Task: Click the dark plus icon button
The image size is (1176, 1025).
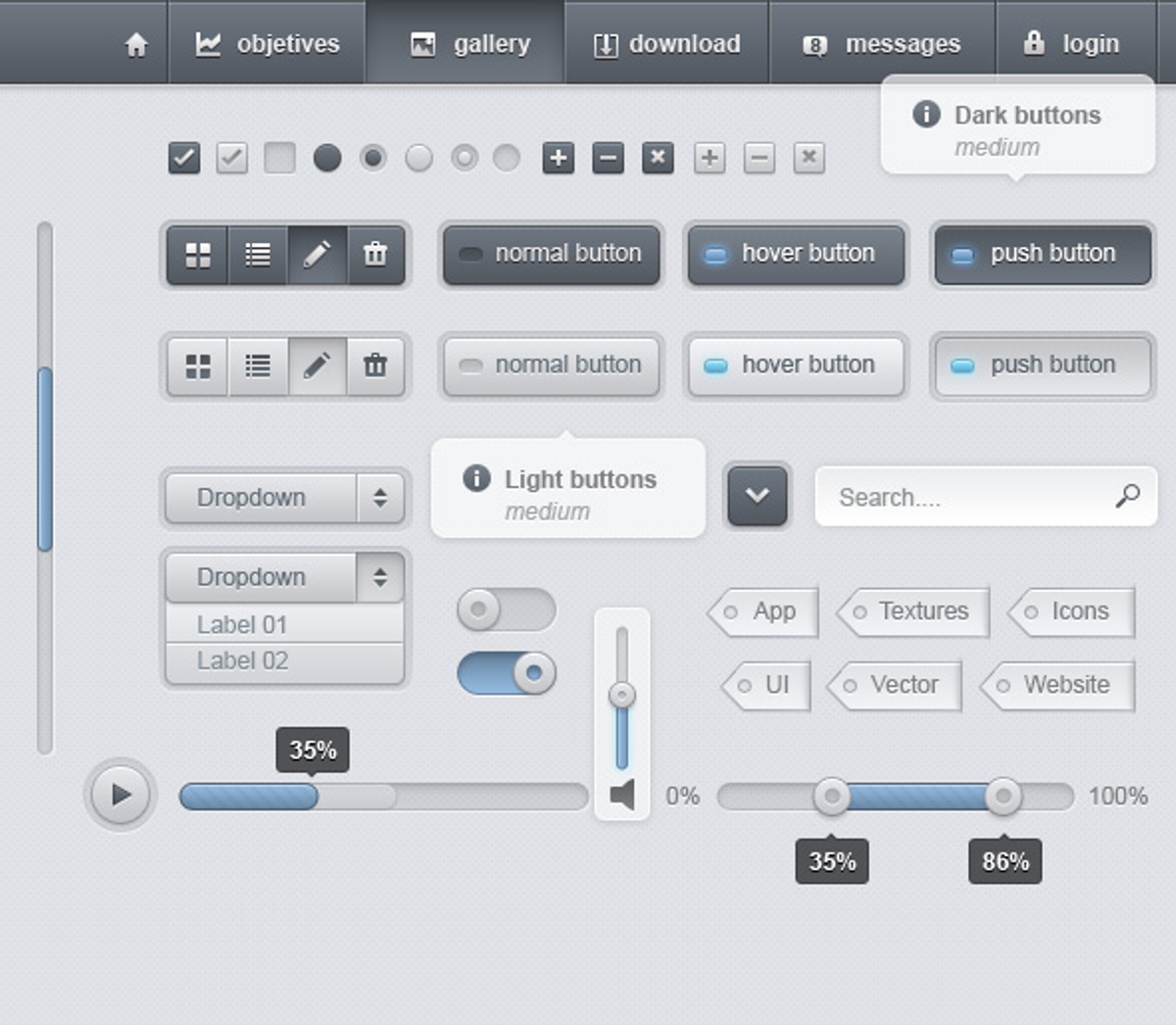Action: (x=558, y=158)
